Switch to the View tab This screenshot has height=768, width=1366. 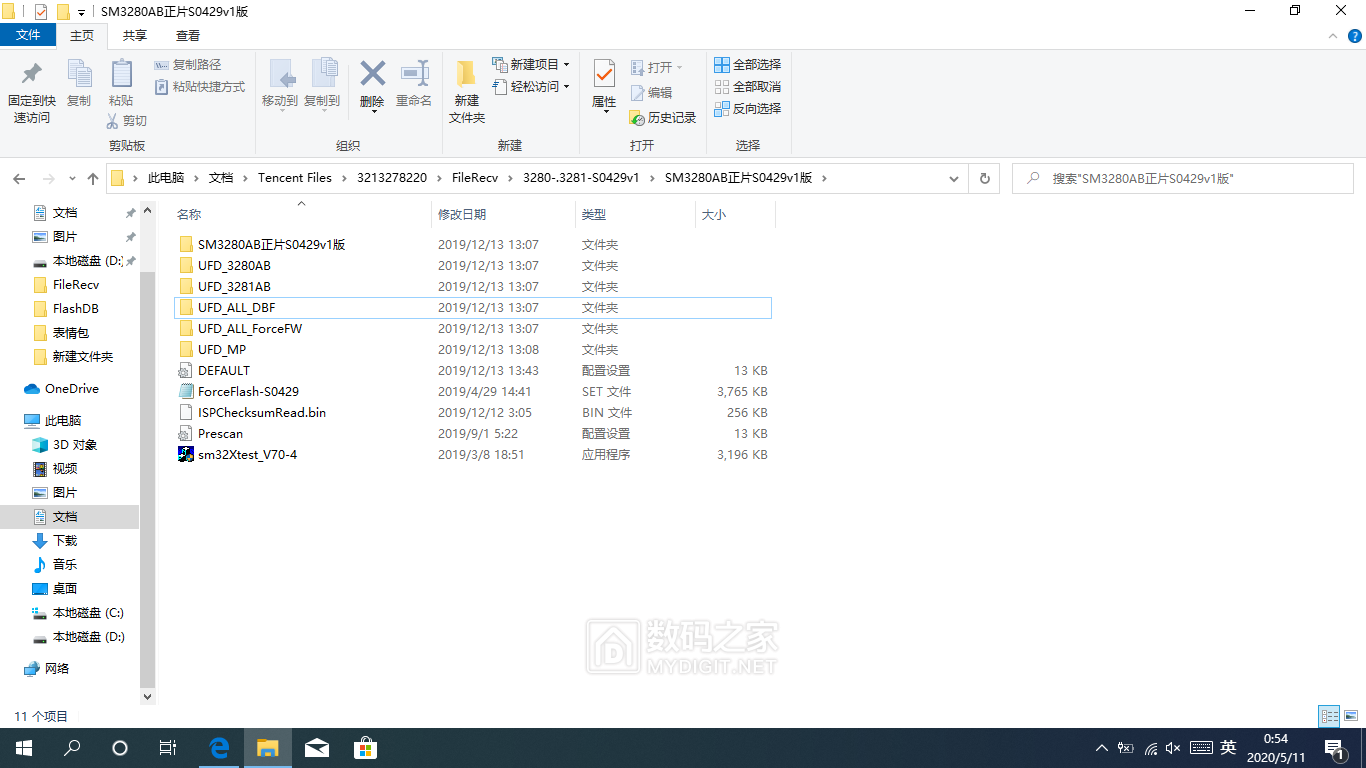[x=187, y=35]
